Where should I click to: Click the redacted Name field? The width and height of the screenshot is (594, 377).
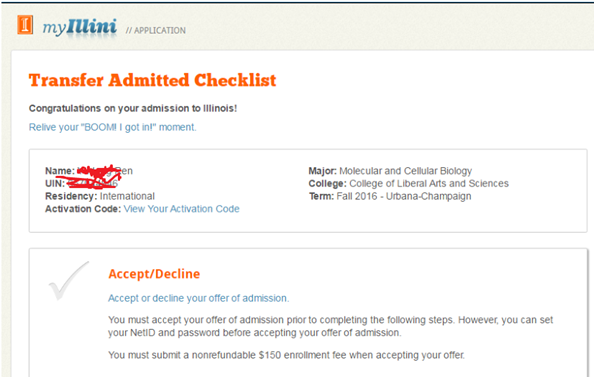click(x=89, y=171)
